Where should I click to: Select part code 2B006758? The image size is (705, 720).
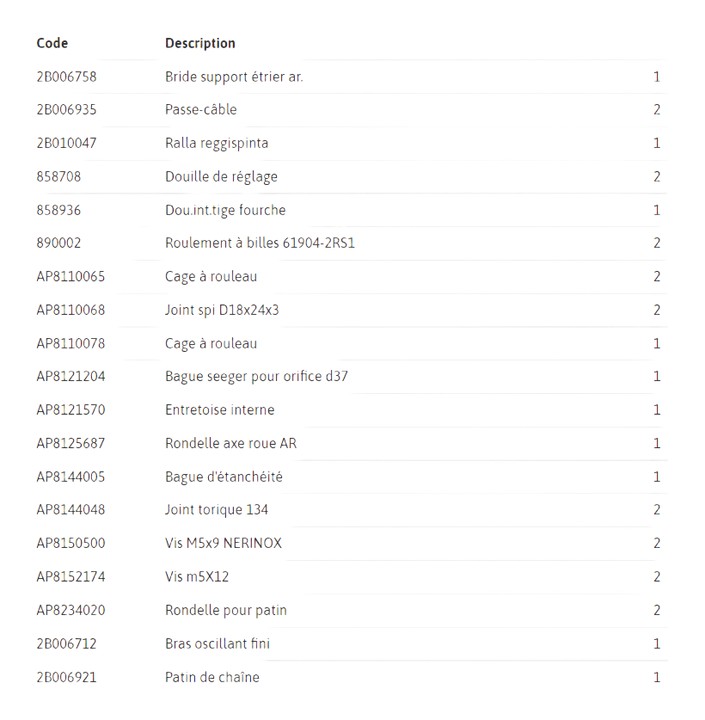pos(67,77)
